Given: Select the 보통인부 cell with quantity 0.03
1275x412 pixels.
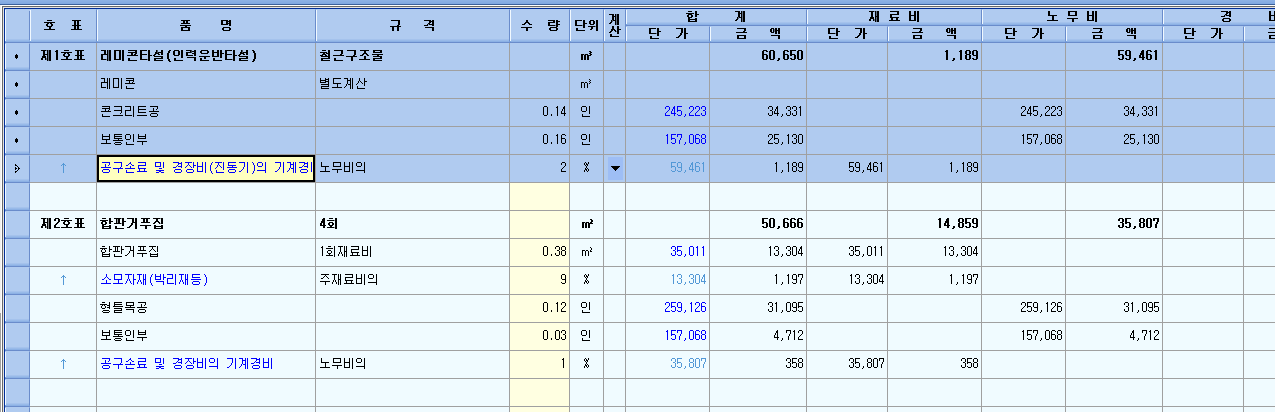Looking at the screenshot, I should coord(206,336).
